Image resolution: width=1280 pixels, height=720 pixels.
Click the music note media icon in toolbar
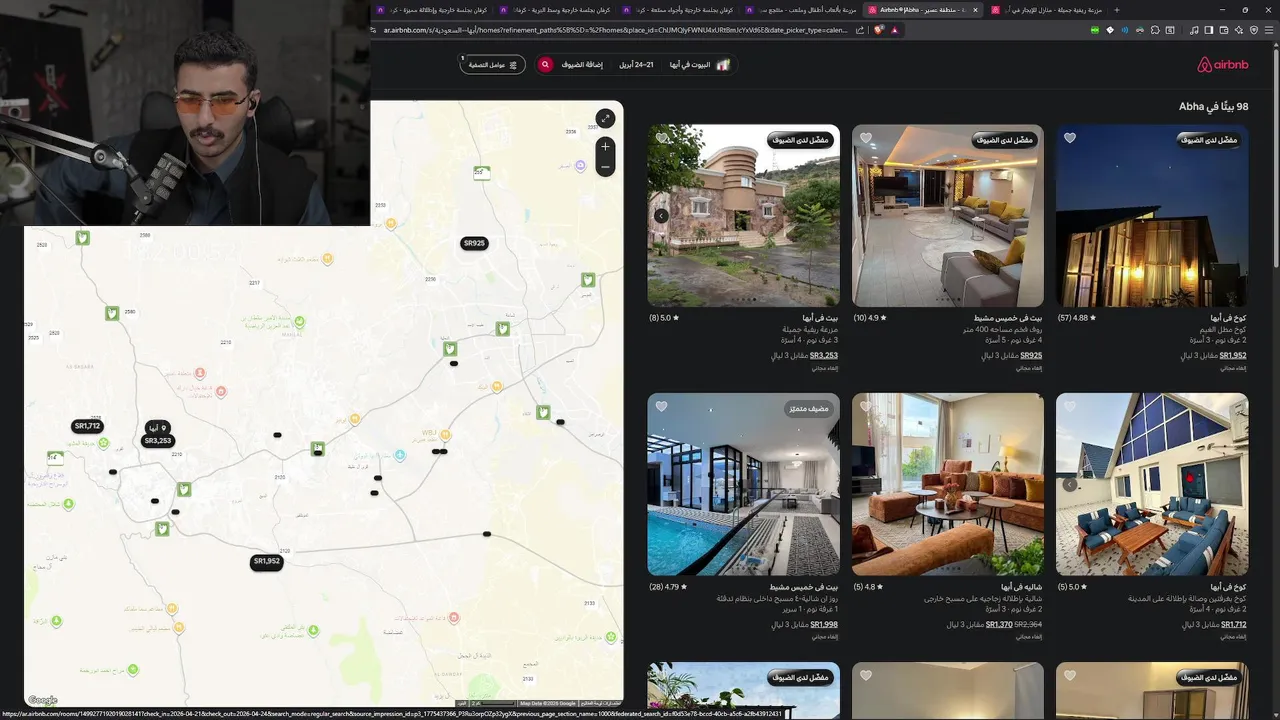coord(1194,30)
